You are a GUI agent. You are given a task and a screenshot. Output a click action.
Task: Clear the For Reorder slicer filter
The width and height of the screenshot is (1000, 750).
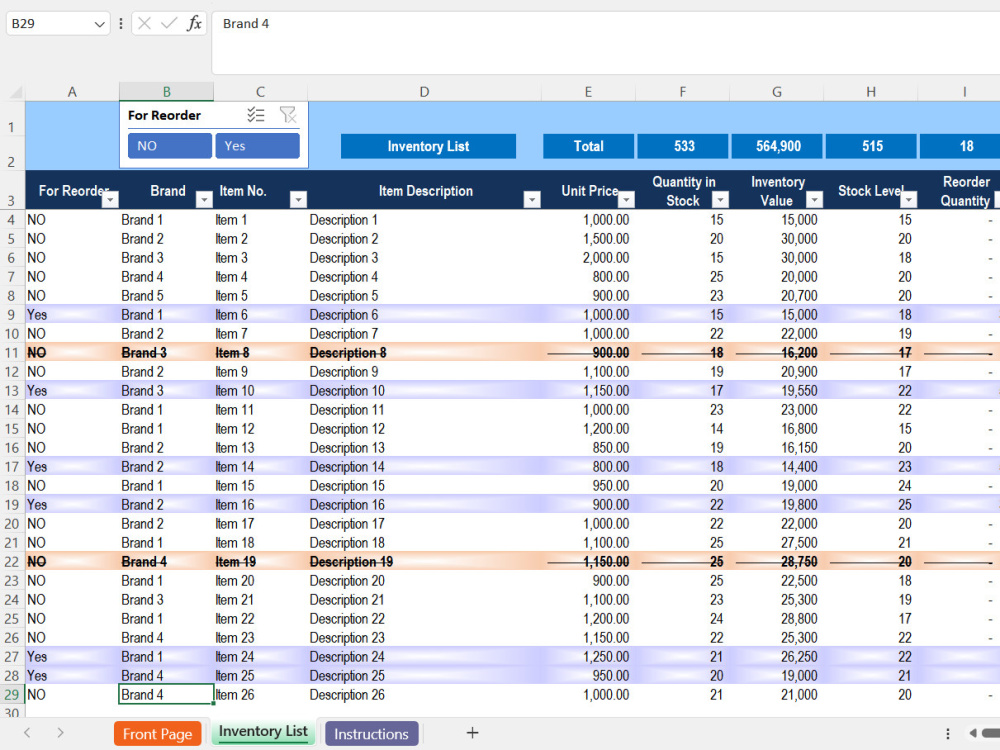point(288,115)
